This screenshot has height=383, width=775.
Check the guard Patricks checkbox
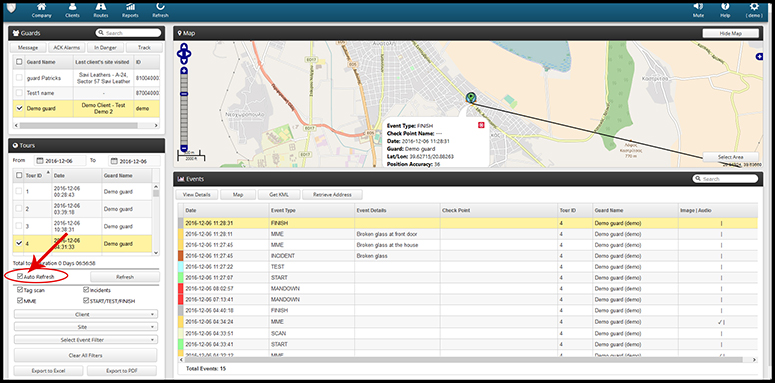19,78
